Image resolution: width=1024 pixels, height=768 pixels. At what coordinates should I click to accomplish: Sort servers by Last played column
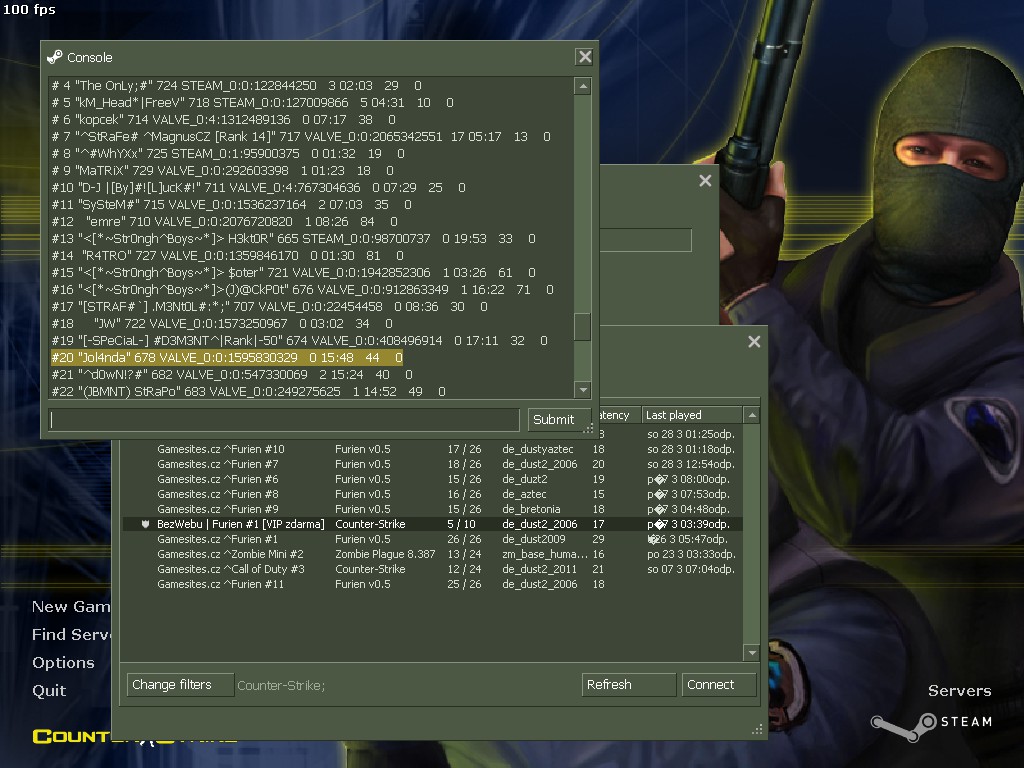pyautogui.click(x=690, y=415)
